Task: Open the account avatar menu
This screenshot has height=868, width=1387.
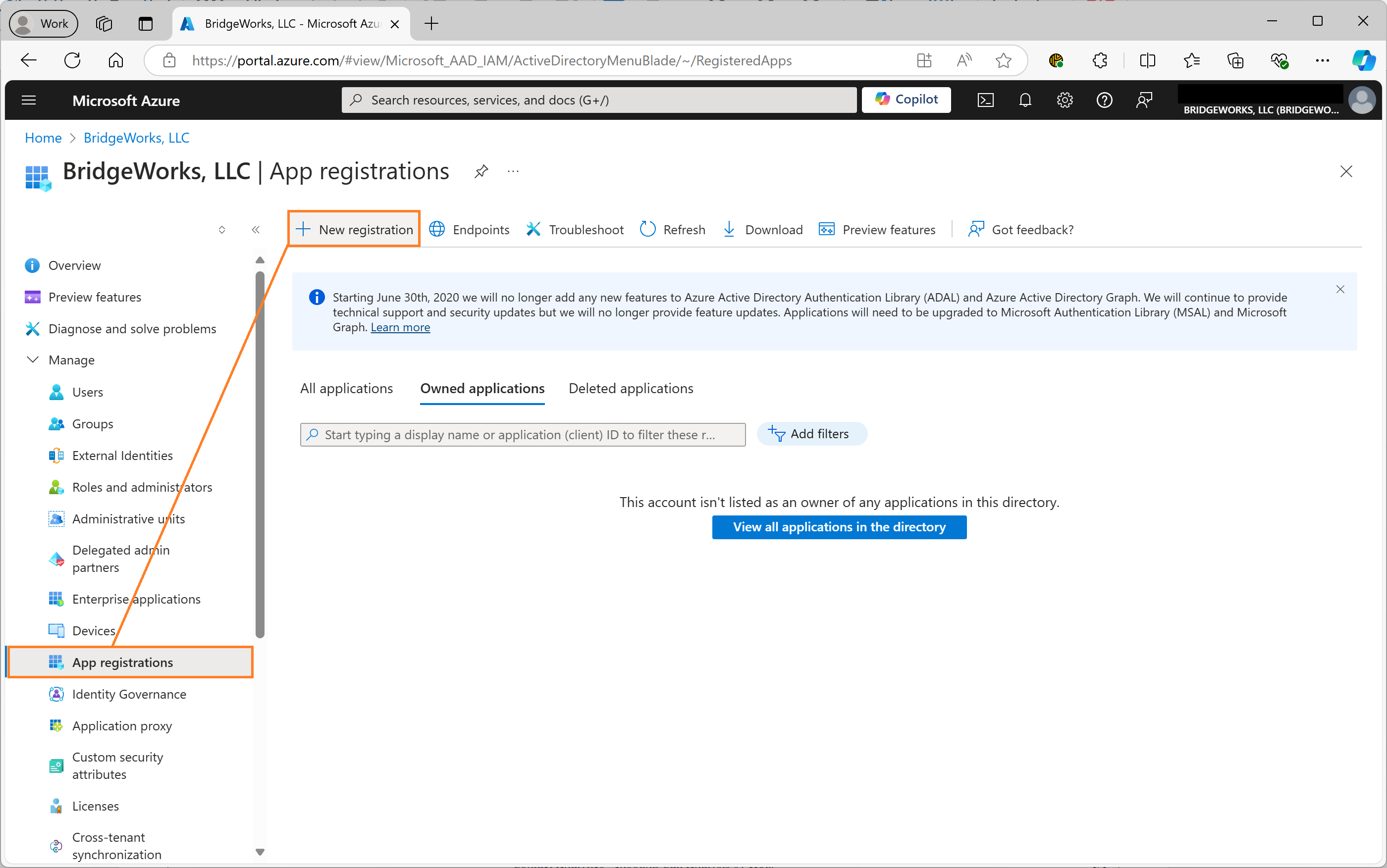Action: click(x=1362, y=101)
